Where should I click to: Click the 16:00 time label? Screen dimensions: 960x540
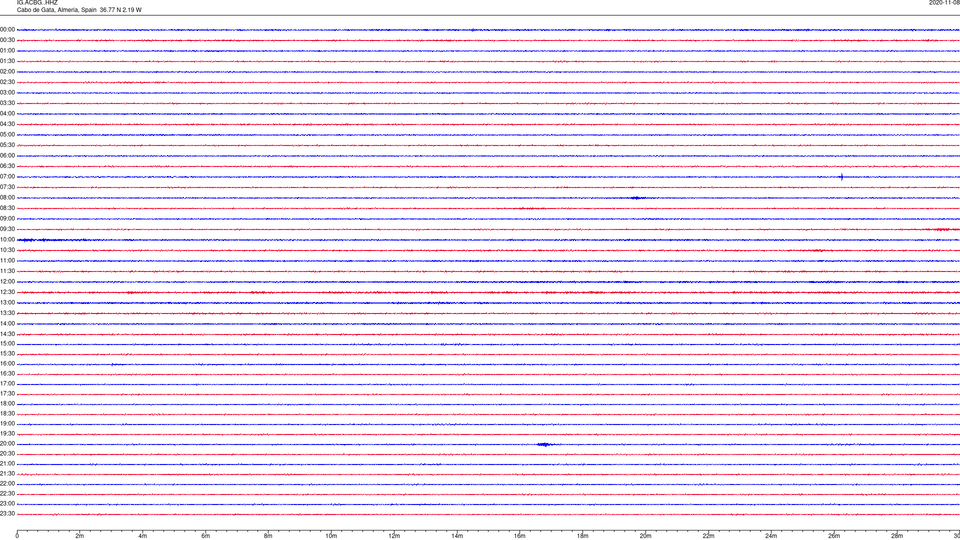tap(7, 364)
